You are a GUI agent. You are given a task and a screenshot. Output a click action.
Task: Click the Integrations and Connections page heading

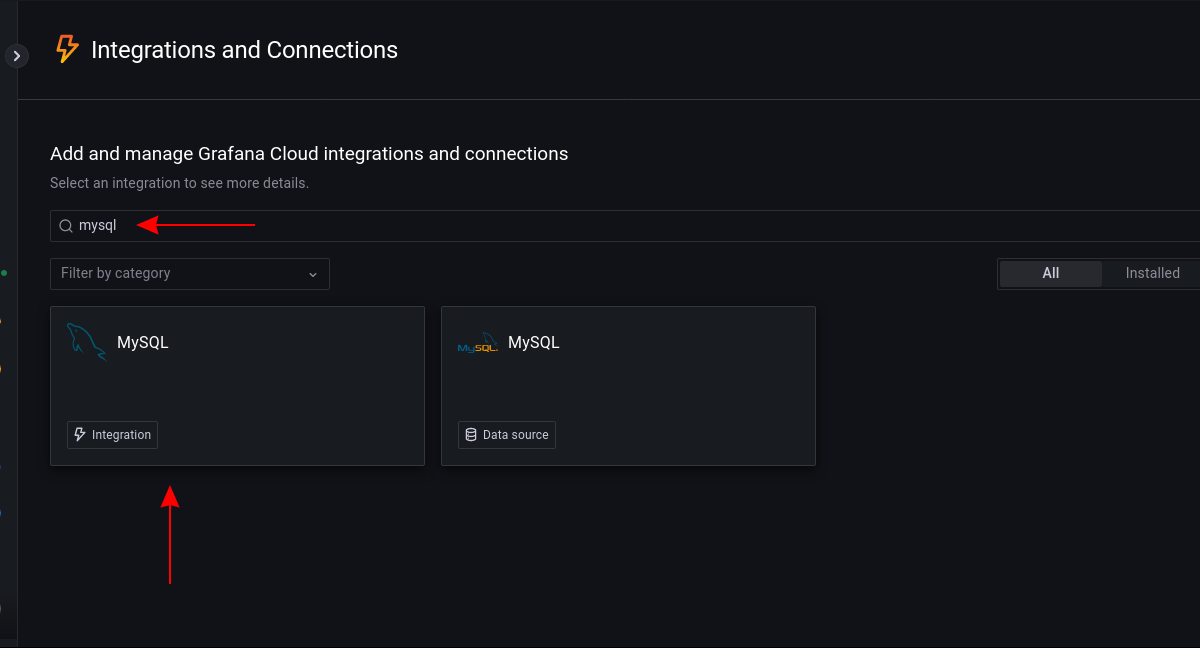click(x=244, y=50)
